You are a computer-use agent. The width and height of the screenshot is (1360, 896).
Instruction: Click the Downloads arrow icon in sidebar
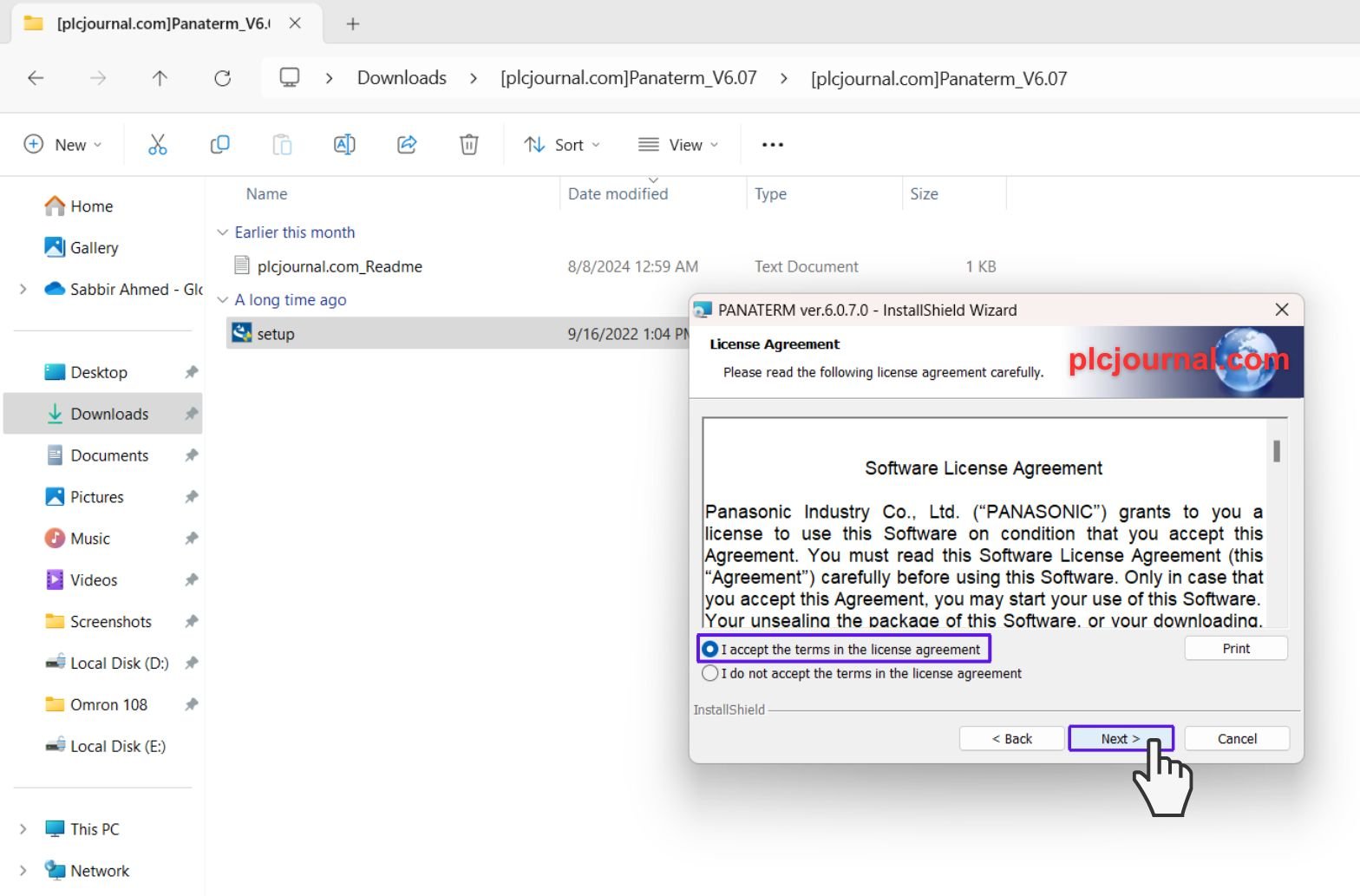[55, 414]
